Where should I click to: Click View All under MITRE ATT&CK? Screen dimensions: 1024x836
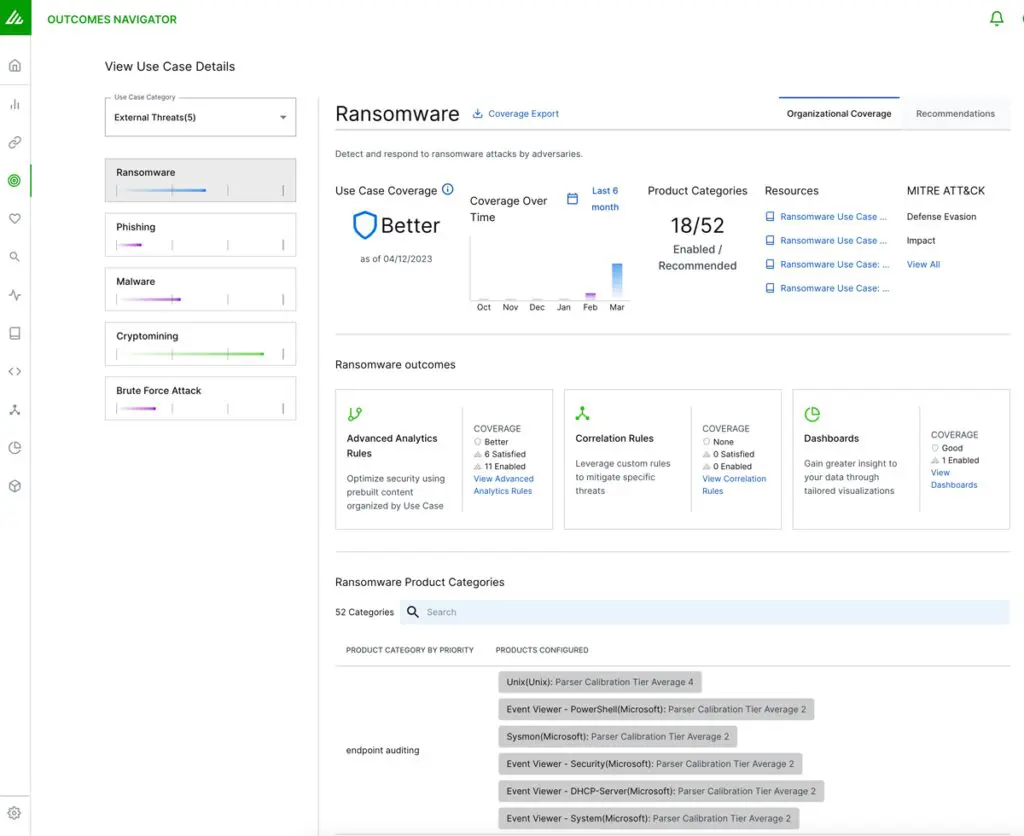tap(922, 264)
